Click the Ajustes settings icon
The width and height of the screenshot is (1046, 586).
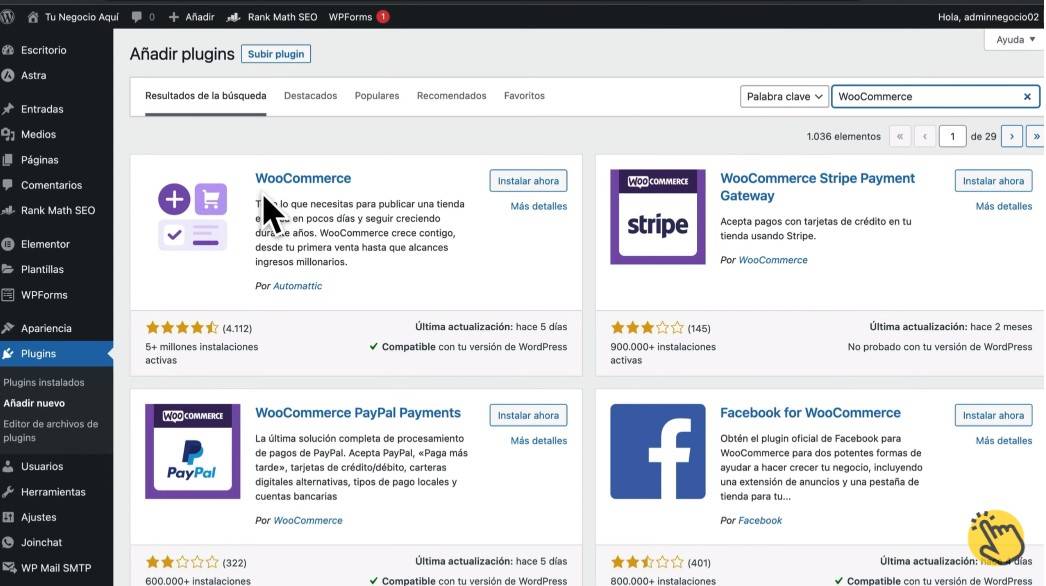[8, 517]
